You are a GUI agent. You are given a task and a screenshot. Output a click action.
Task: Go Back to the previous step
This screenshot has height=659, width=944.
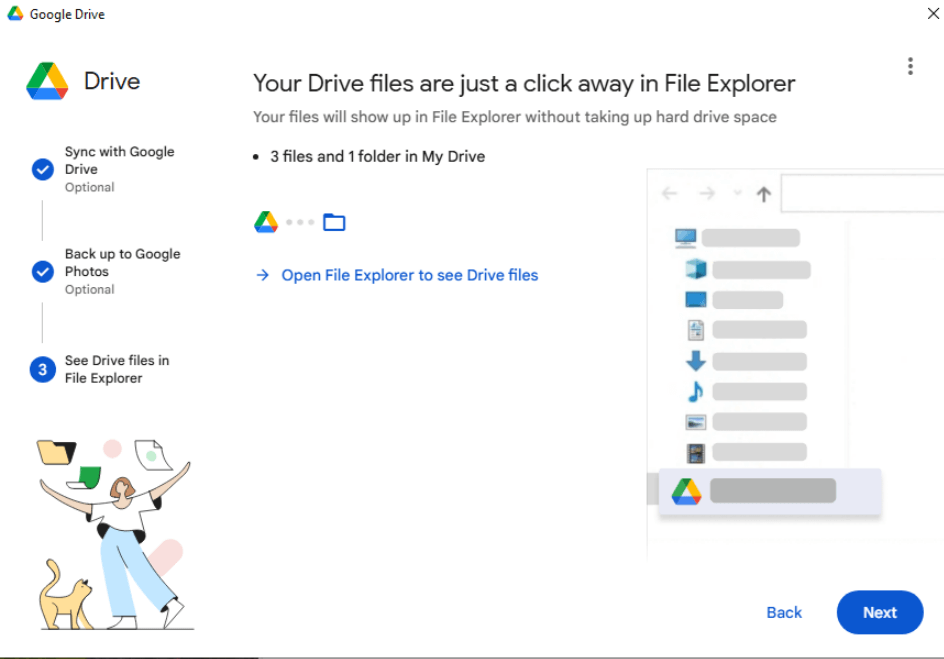point(784,612)
